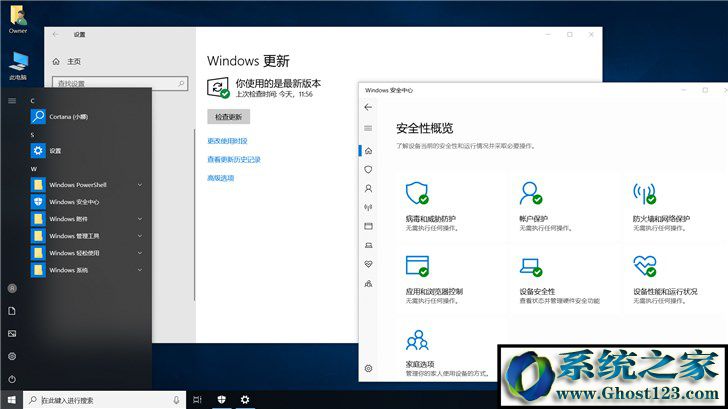
Task: Select device laptop icon in Security sidebar
Action: [368, 245]
